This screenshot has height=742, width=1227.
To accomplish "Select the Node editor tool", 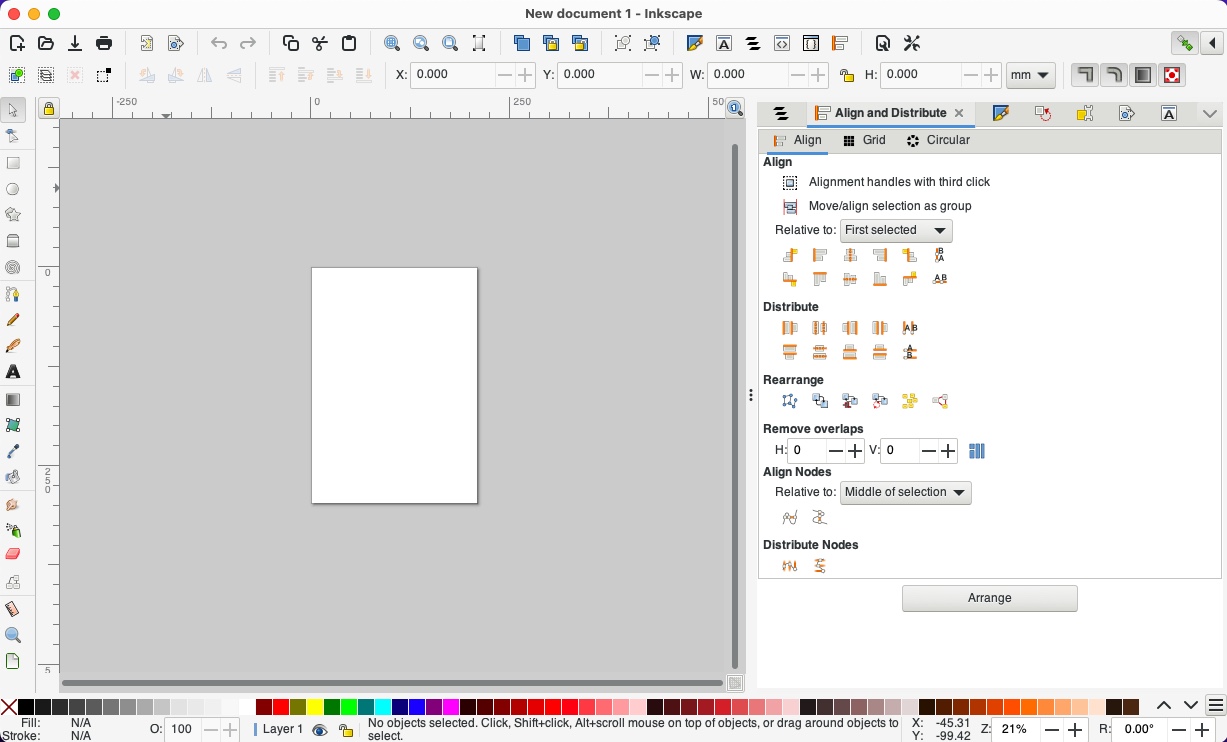I will [x=14, y=135].
